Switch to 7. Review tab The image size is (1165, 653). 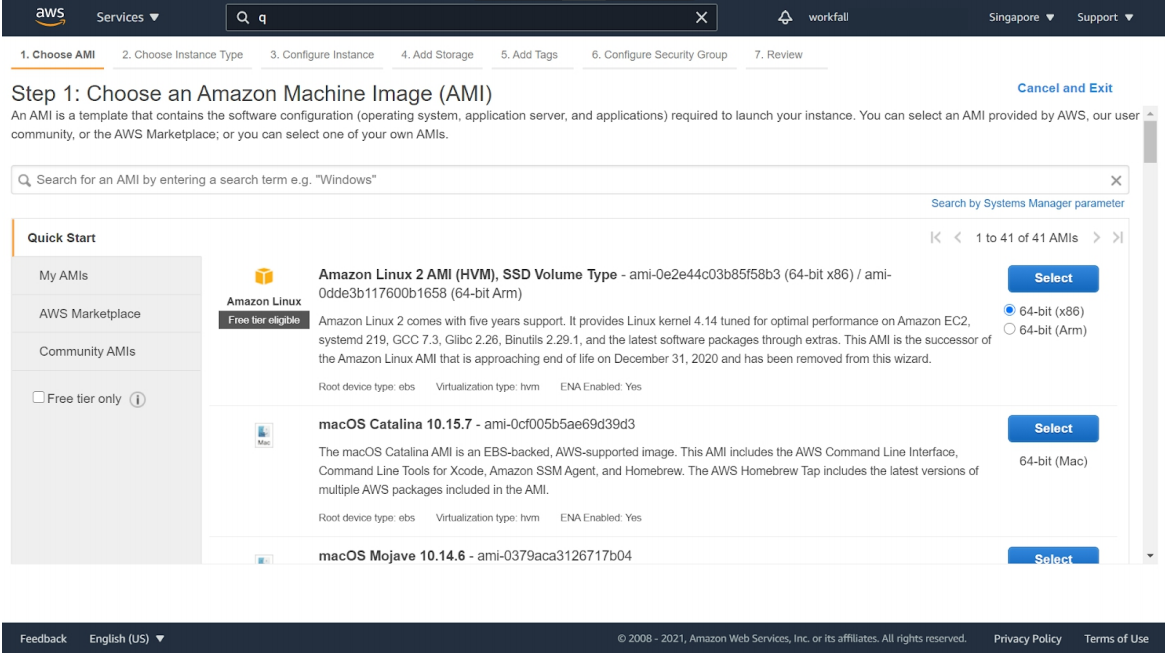(x=778, y=55)
